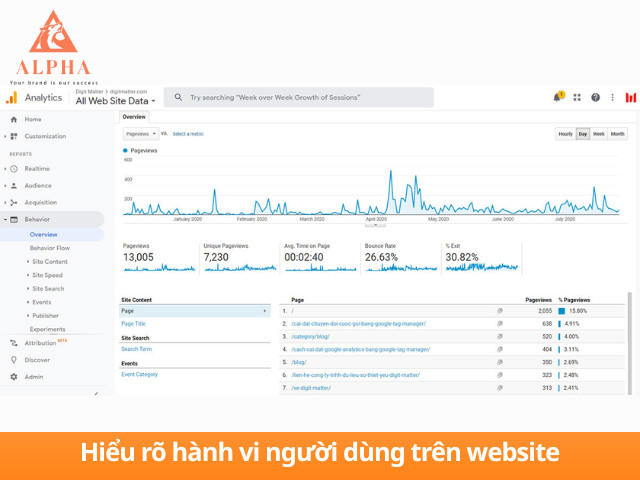Viewport: 640px width, 480px height.
Task: Click the Bounce Rate 26.63% metric card
Action: coord(401,258)
